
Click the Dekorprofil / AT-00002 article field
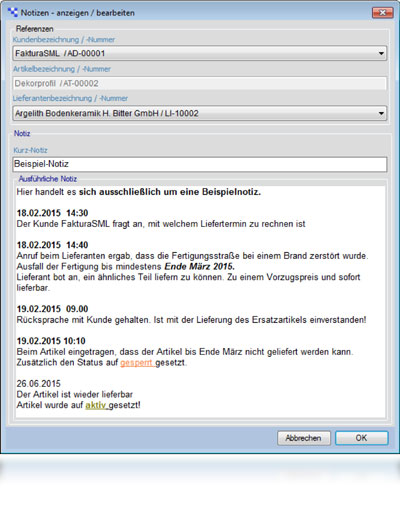[x=200, y=83]
